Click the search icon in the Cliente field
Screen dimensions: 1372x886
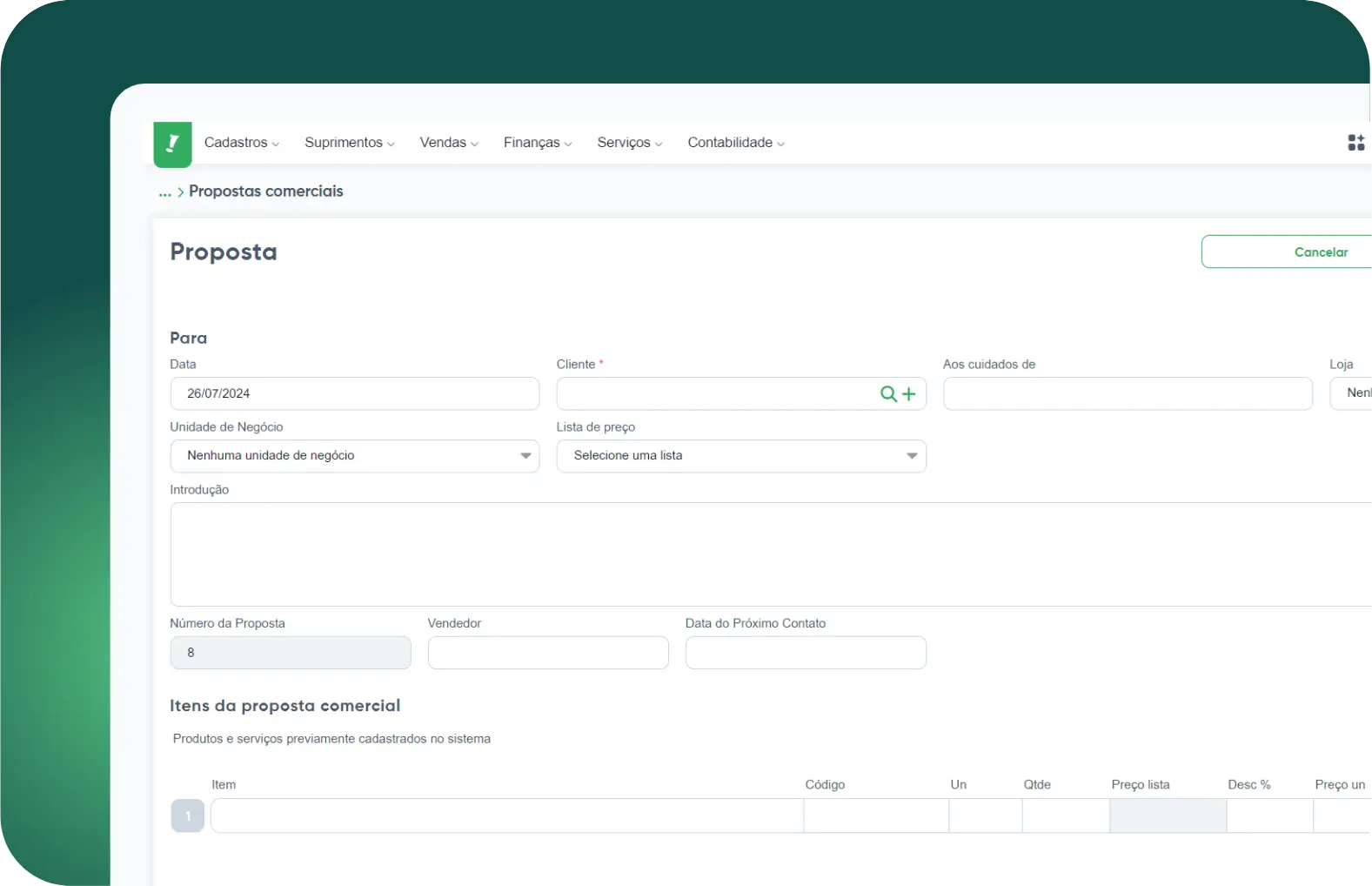(888, 394)
